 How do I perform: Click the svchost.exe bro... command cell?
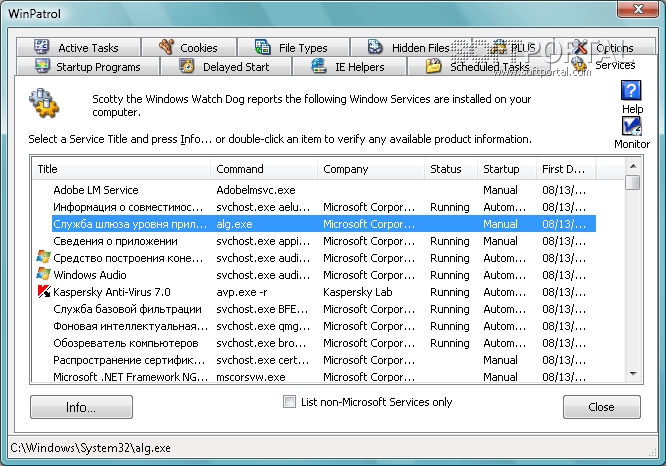pos(261,343)
